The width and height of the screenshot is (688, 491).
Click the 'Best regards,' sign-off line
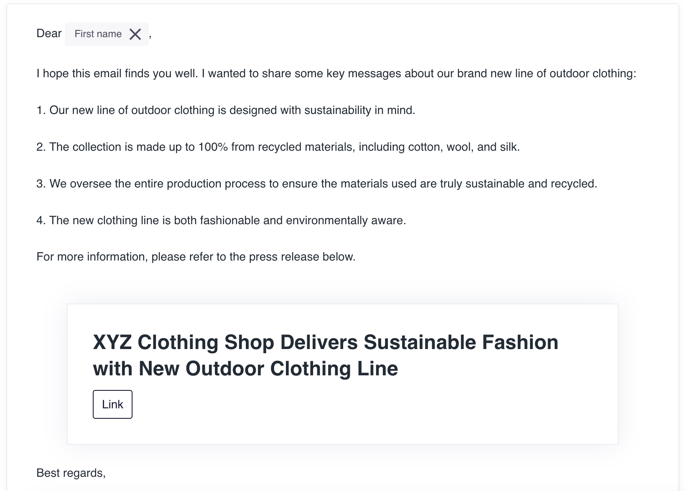(x=71, y=473)
